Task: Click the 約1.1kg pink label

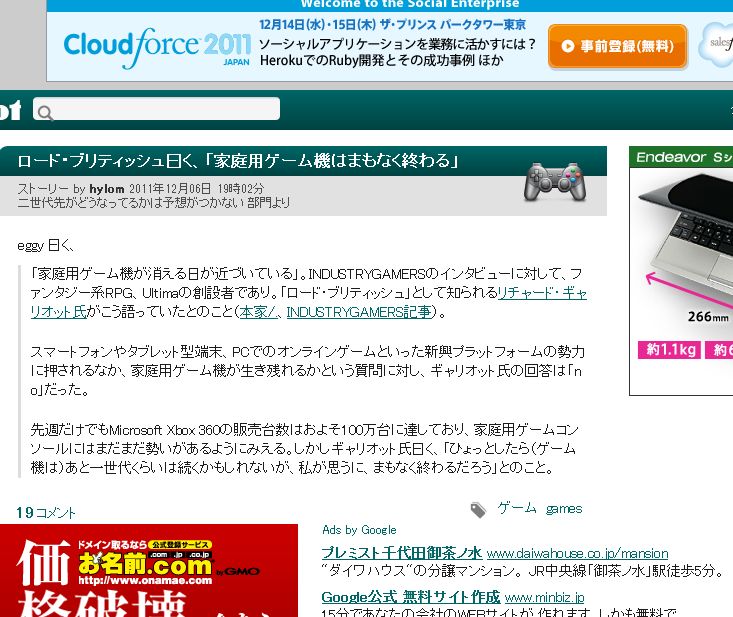Action: (x=669, y=350)
